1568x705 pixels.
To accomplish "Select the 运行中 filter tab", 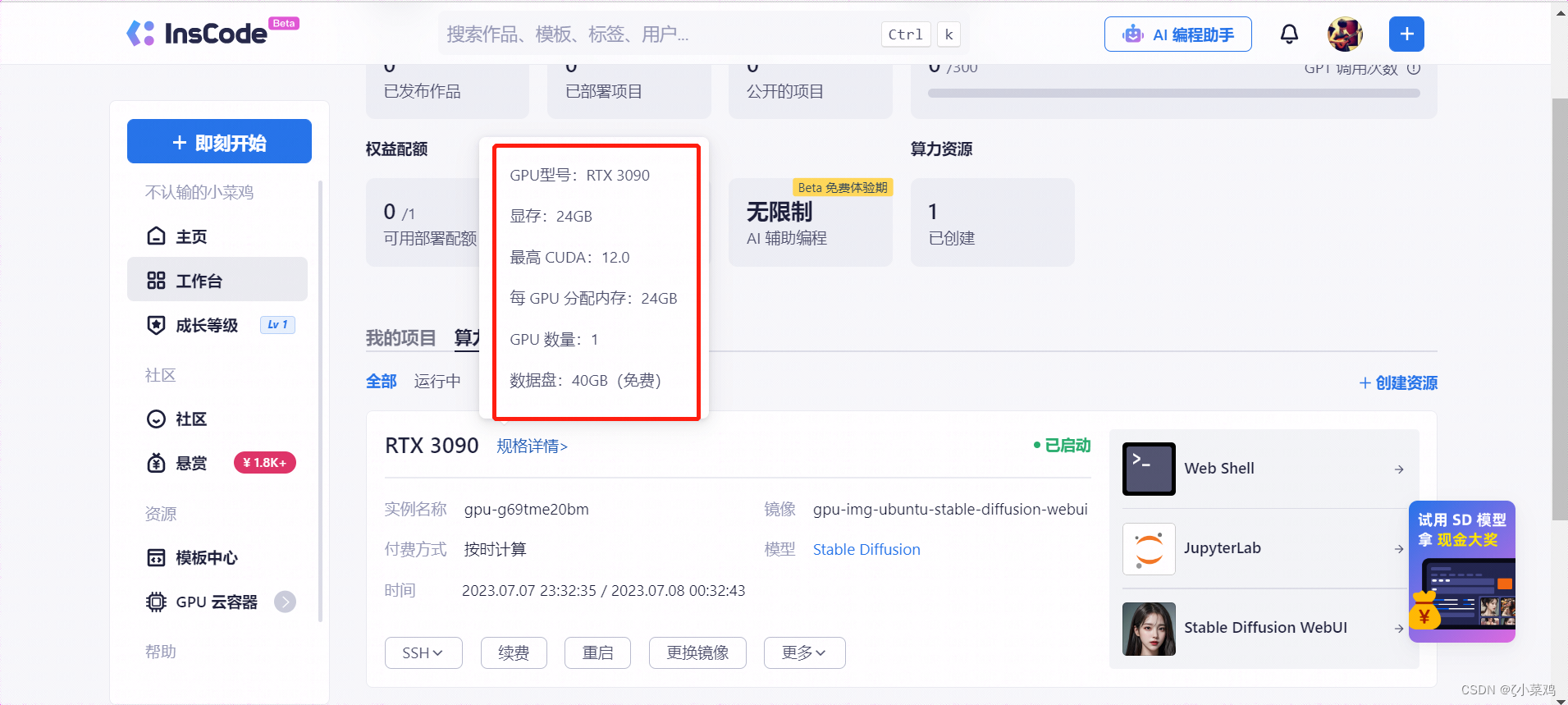I will [x=437, y=381].
